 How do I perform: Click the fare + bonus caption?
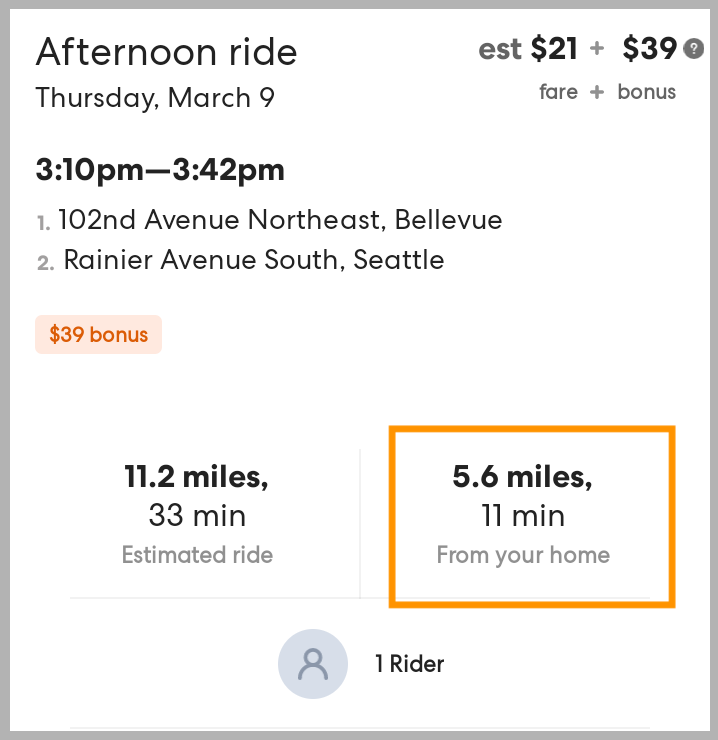pyautogui.click(x=607, y=92)
